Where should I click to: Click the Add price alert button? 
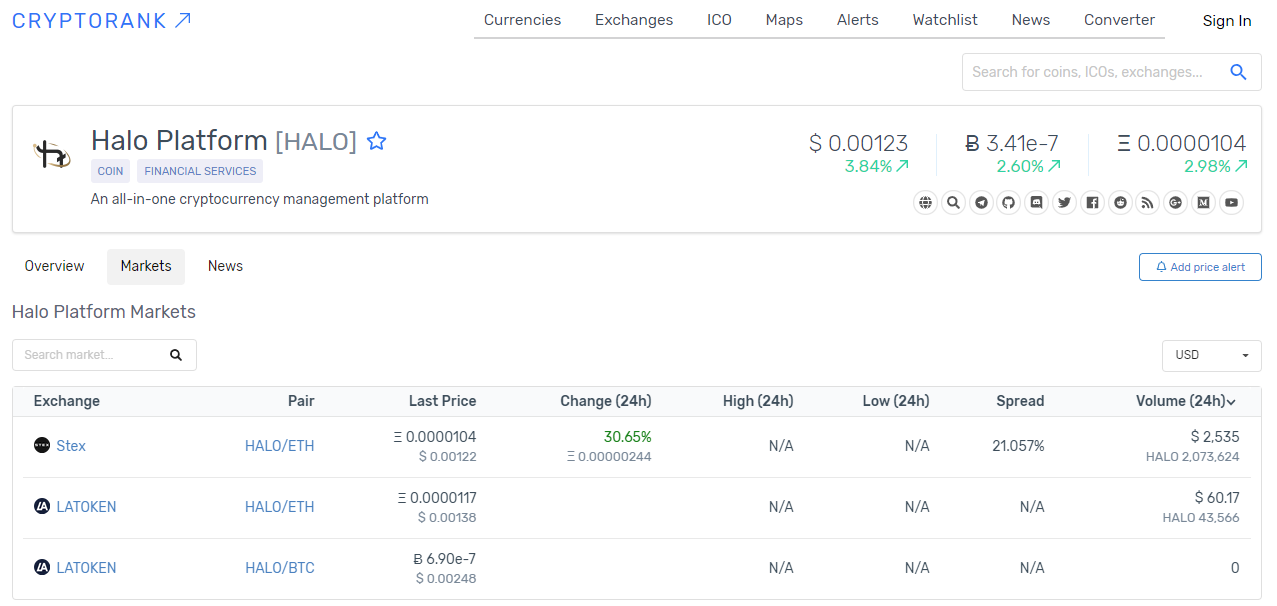pos(1200,267)
